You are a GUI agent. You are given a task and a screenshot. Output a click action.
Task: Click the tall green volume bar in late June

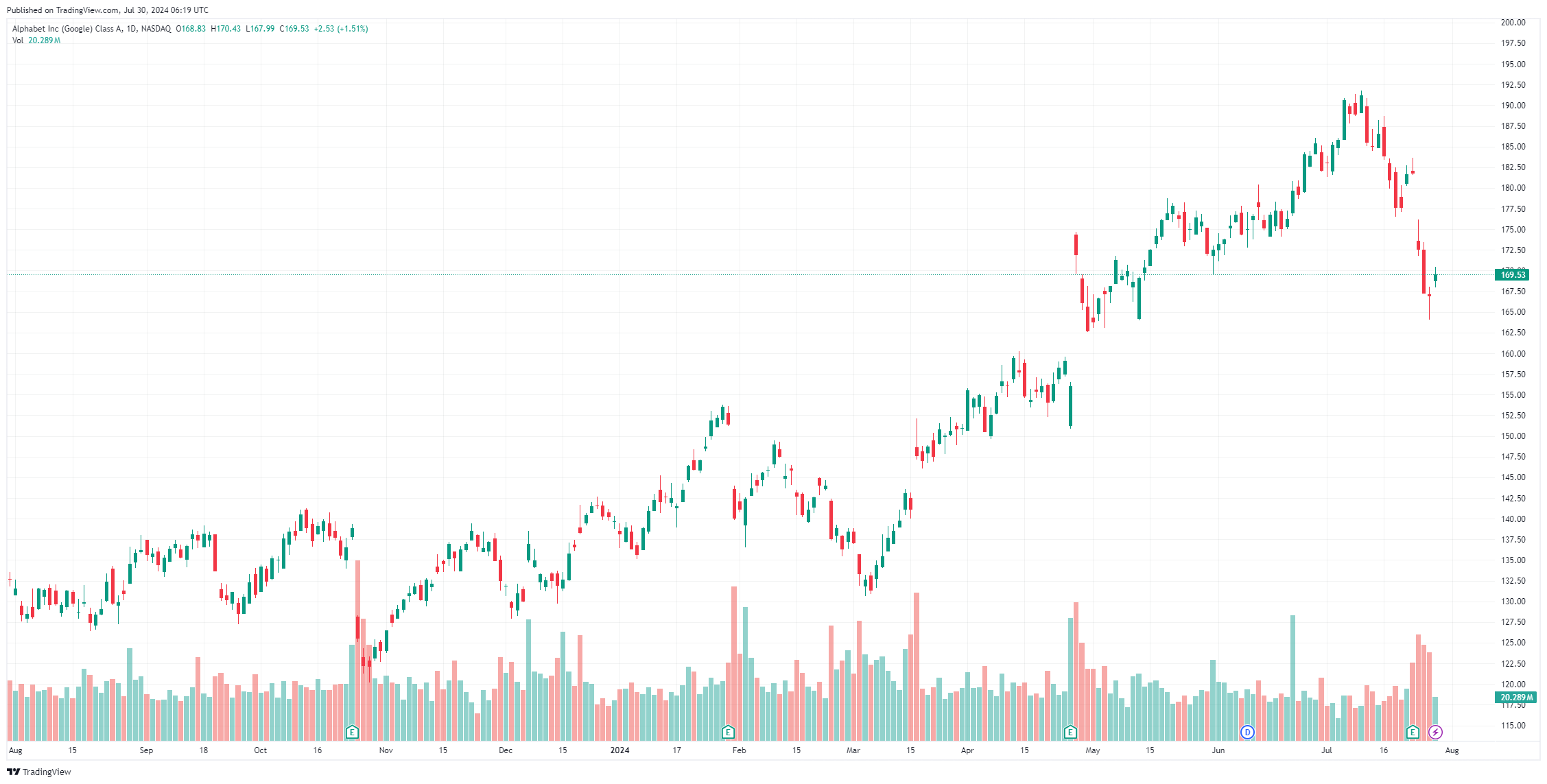pos(1292,678)
